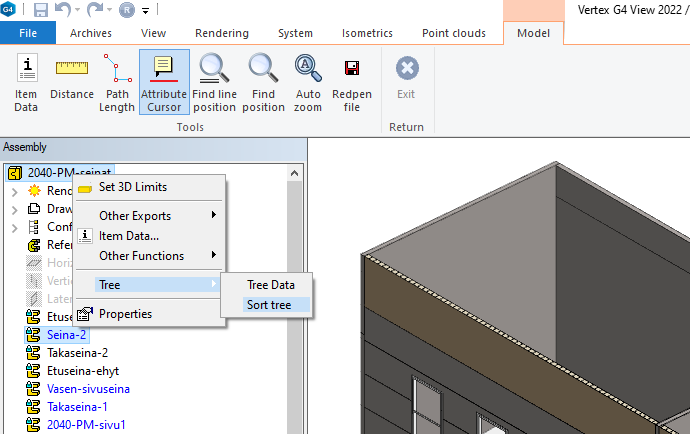Switch to the Rendering ribbon tab
This screenshot has height=434, width=690.
[x=221, y=33]
